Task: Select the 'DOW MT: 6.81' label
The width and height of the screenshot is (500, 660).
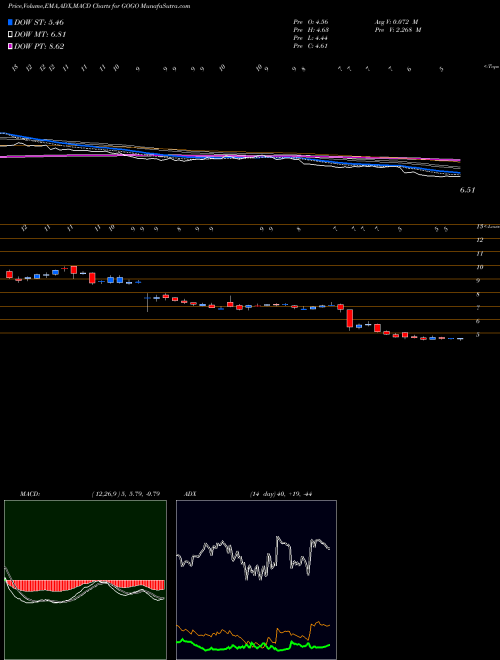Action: 40,35
